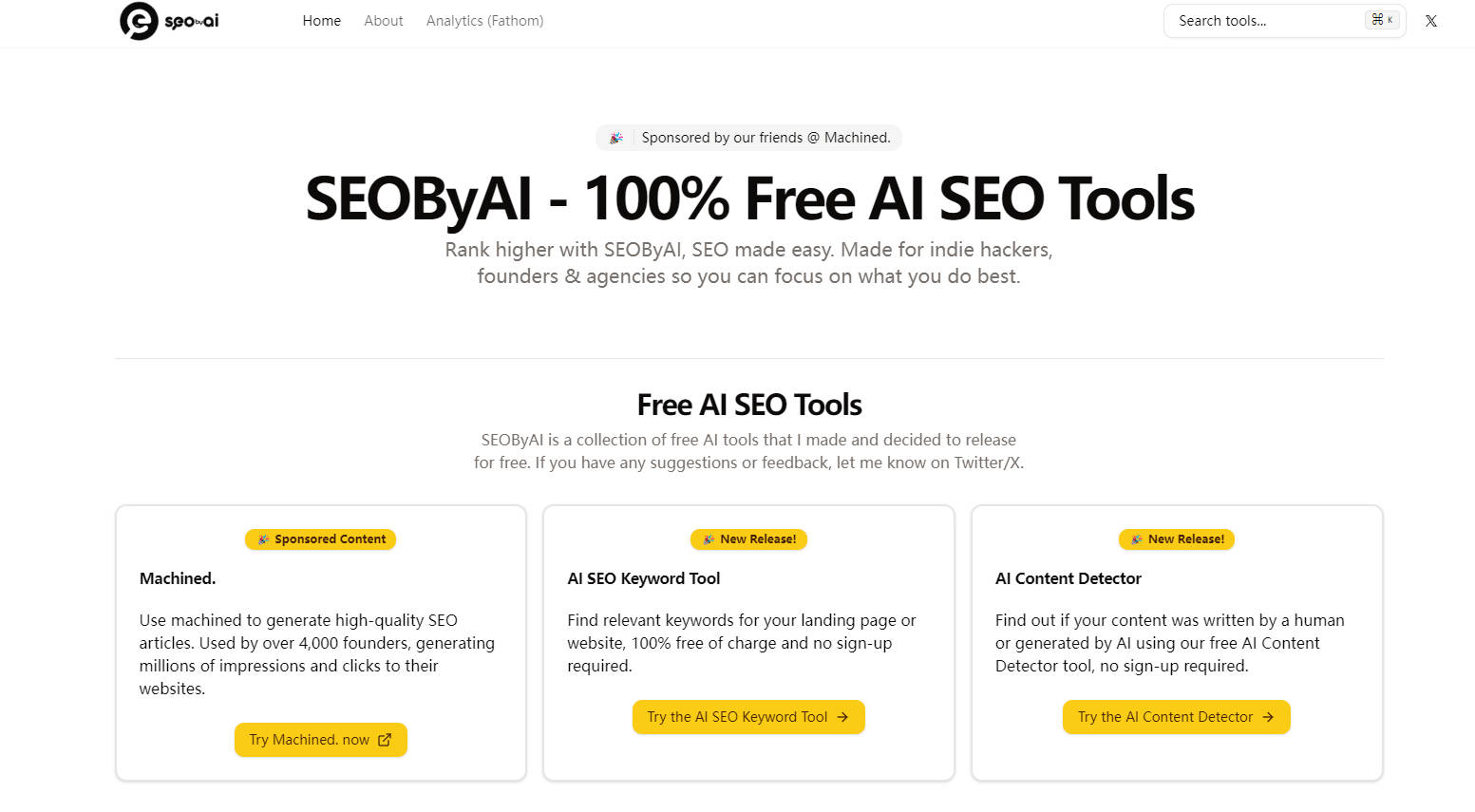Click the New Release badge above AI SEO Keyword Tool
This screenshot has height=812, width=1475.
click(748, 539)
